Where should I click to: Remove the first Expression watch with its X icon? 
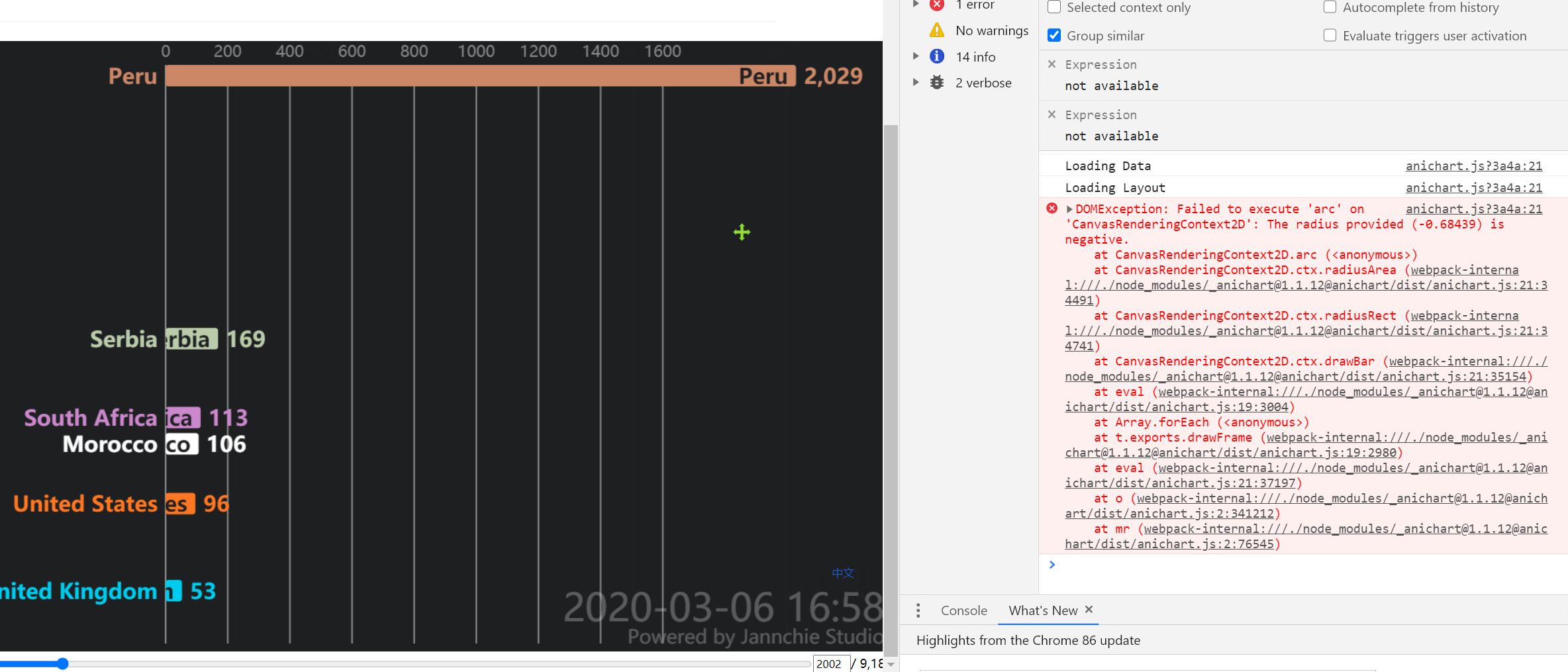pyautogui.click(x=1052, y=64)
